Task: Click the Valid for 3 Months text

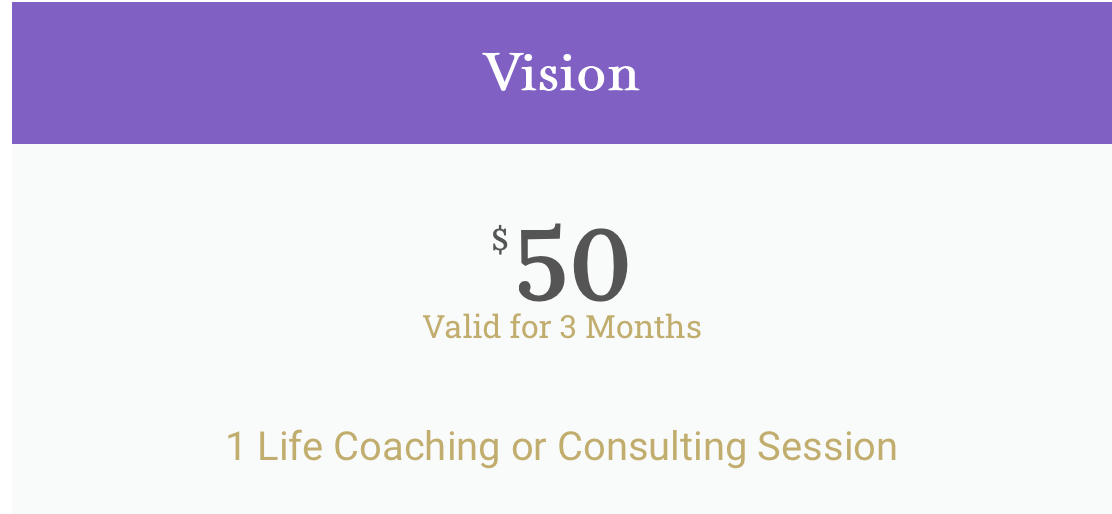Action: click(561, 327)
